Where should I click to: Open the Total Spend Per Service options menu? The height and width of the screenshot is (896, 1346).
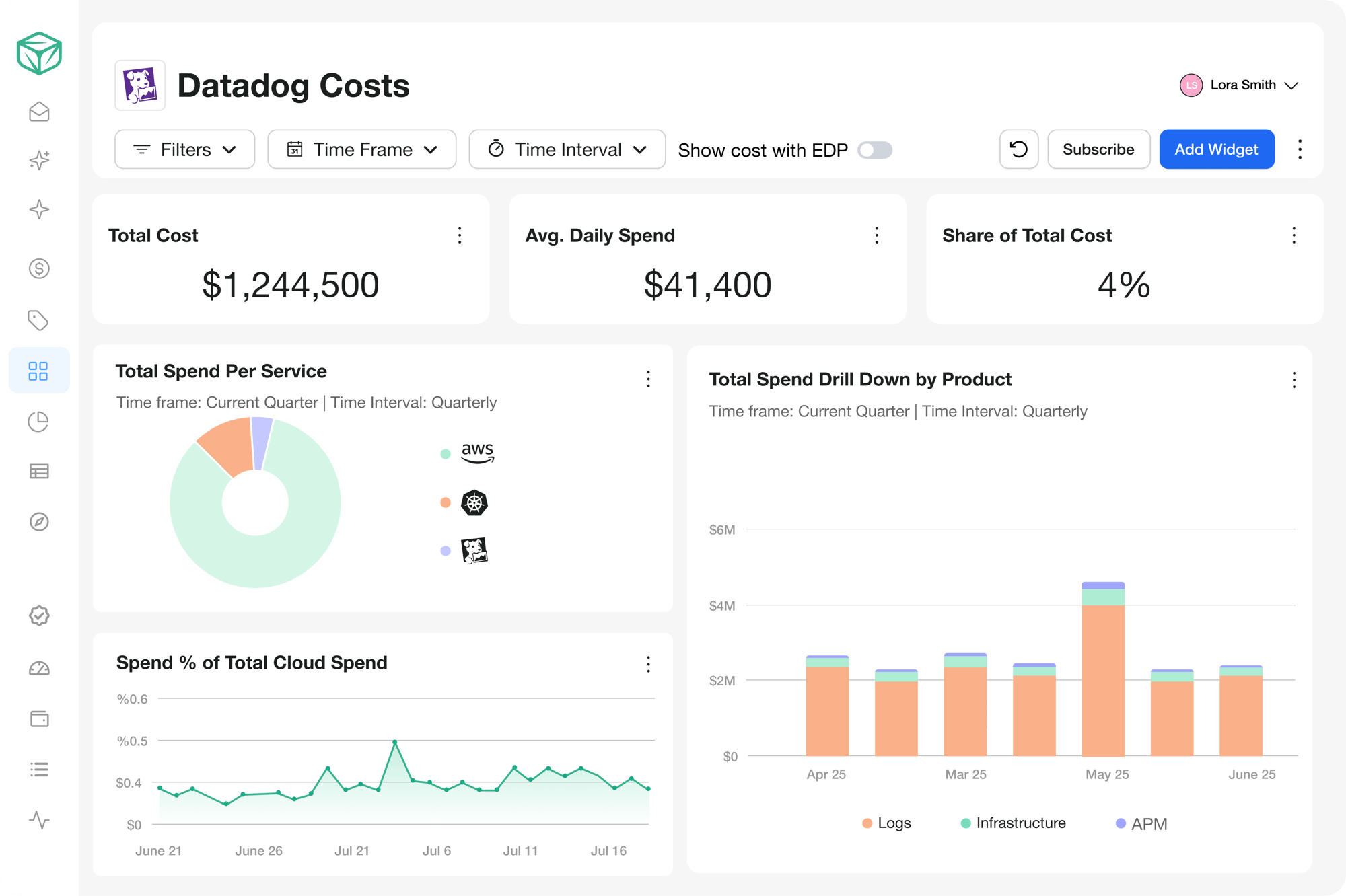click(x=648, y=379)
